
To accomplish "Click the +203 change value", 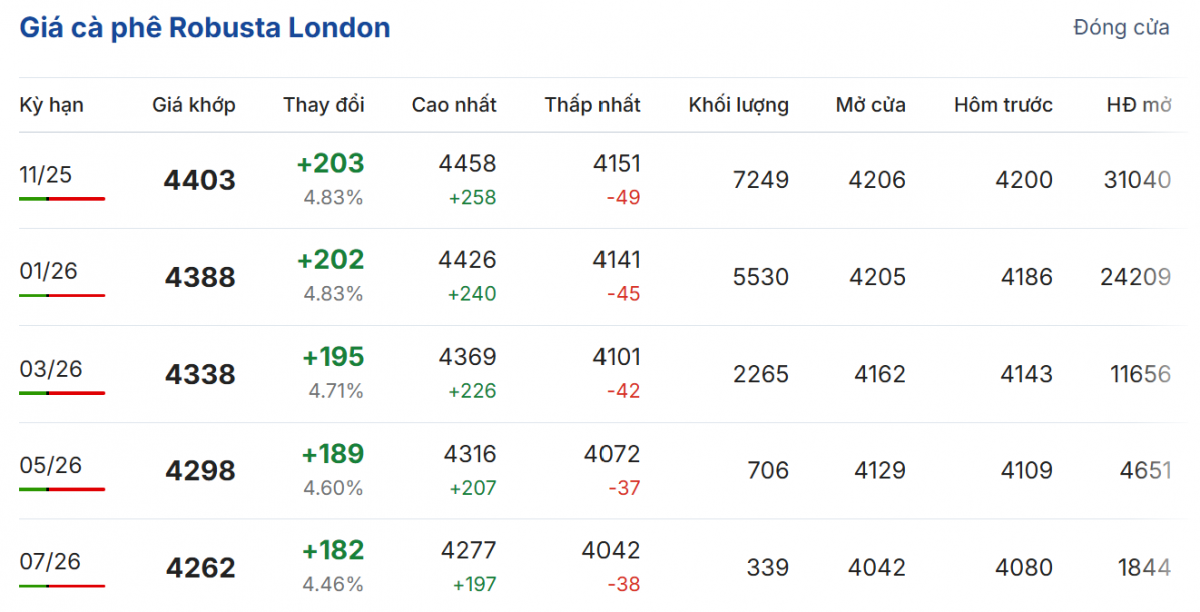I will pyautogui.click(x=330, y=164).
